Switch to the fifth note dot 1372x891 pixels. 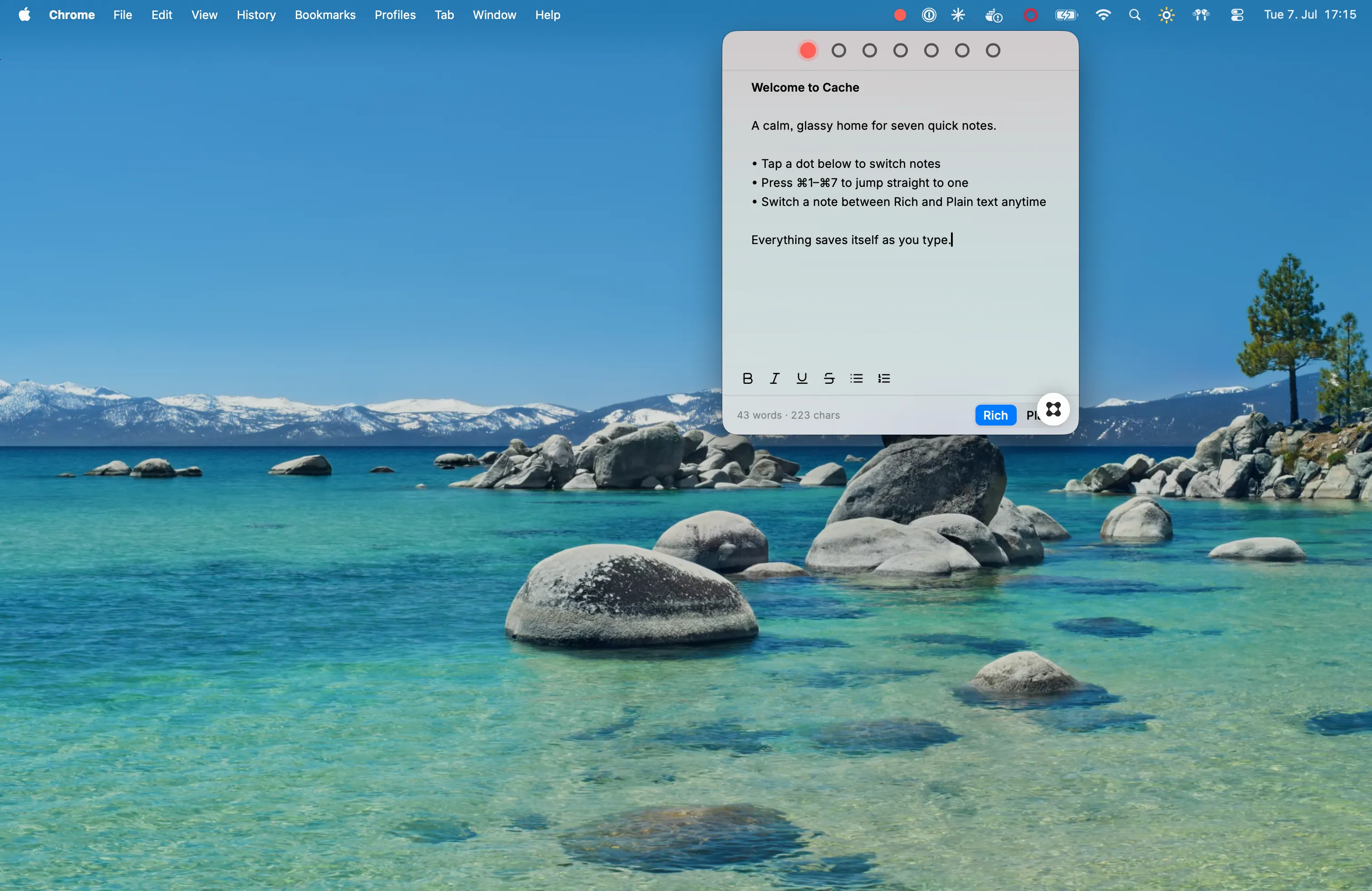[x=931, y=51]
